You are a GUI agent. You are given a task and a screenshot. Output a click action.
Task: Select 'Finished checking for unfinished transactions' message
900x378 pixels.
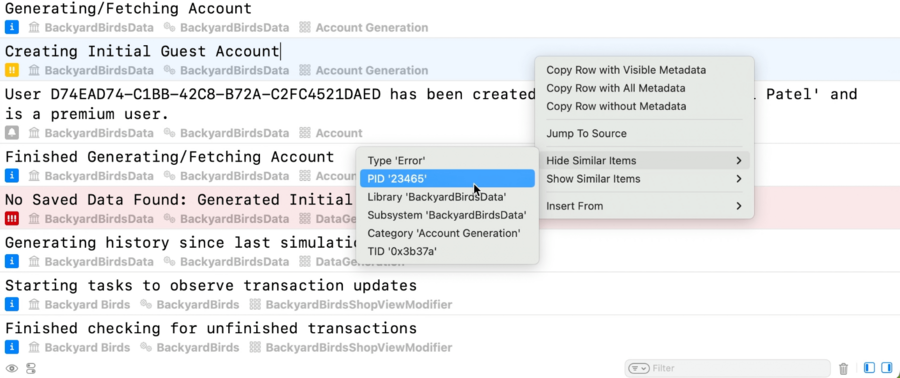(x=211, y=329)
